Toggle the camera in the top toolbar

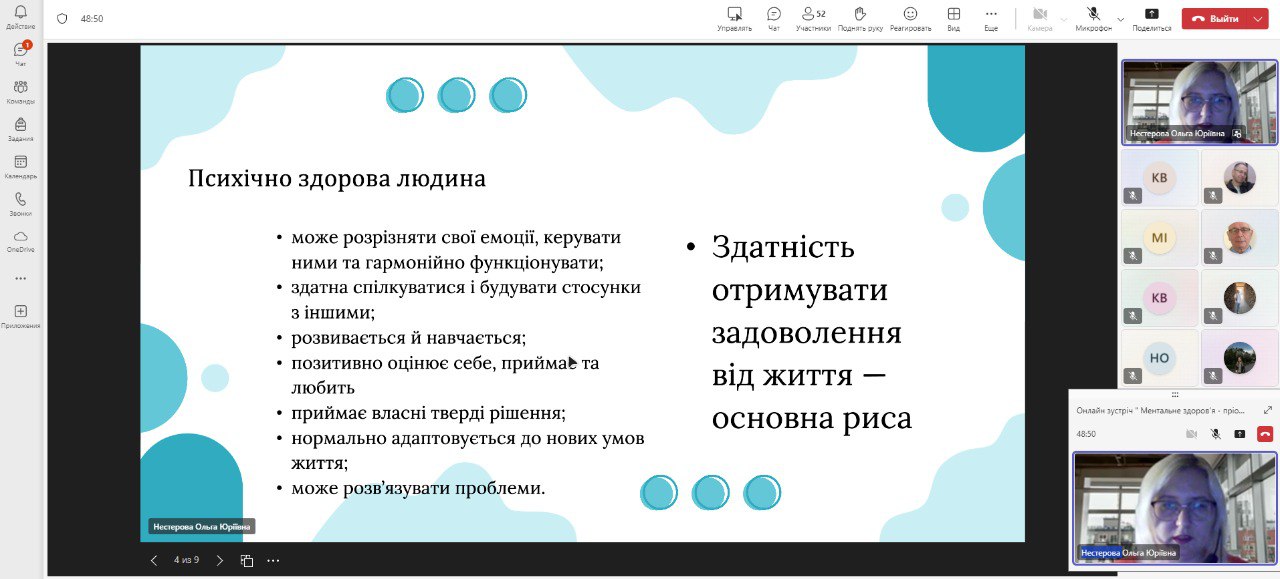(1039, 16)
